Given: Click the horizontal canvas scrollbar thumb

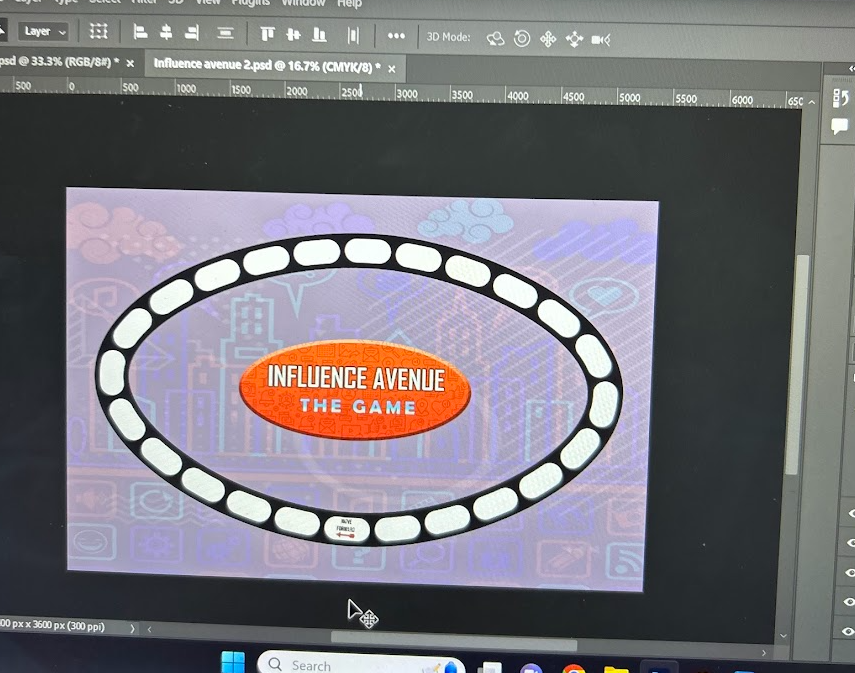Looking at the screenshot, I should point(454,641).
